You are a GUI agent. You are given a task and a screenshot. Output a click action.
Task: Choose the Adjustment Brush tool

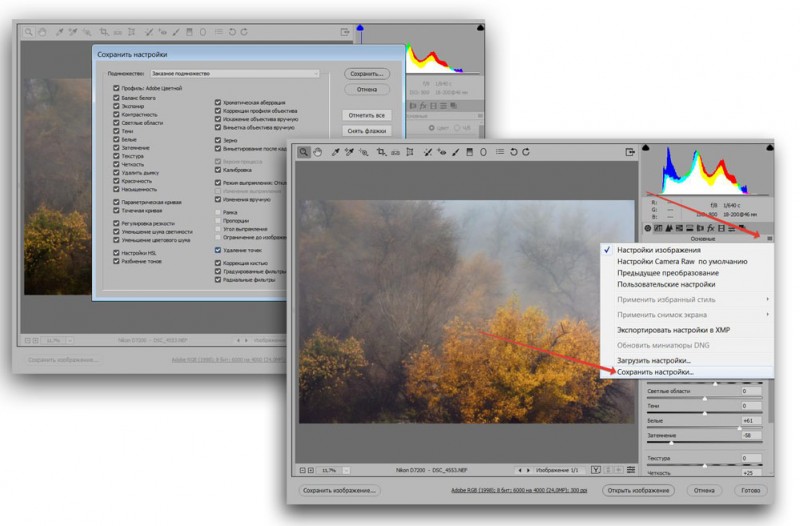pyautogui.click(x=455, y=152)
